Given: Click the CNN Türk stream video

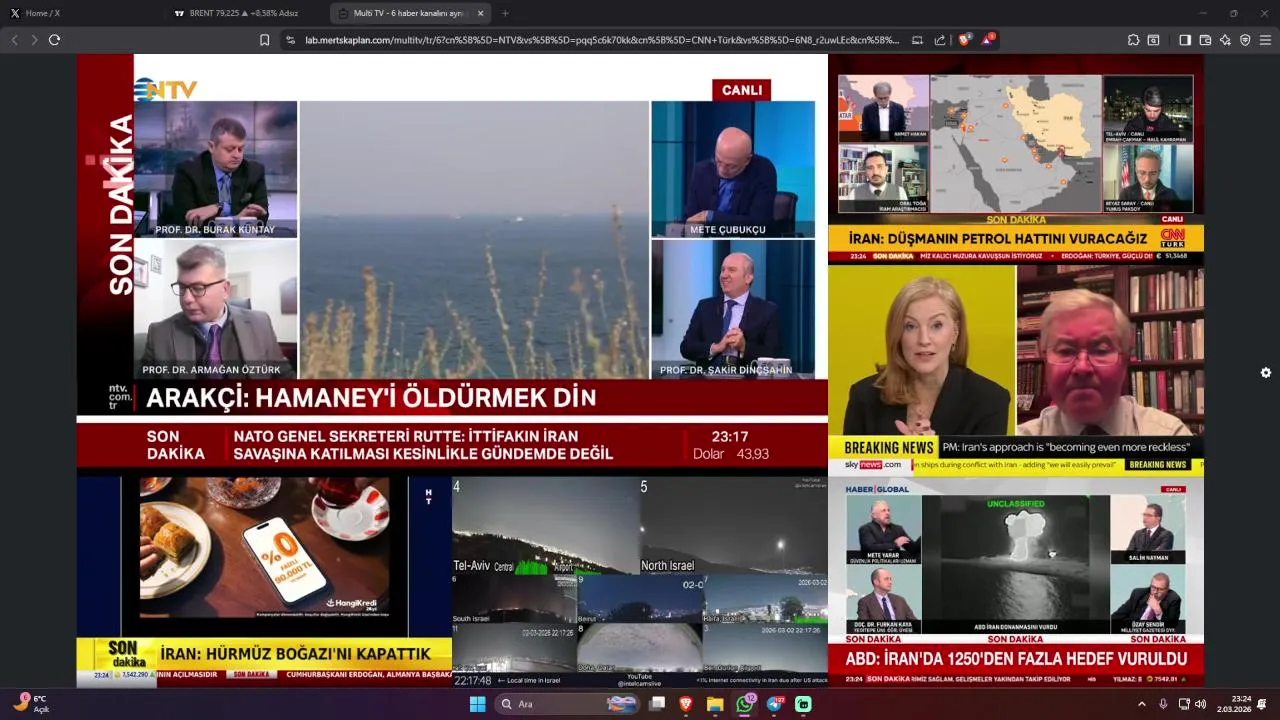Looking at the screenshot, I should (x=1016, y=158).
